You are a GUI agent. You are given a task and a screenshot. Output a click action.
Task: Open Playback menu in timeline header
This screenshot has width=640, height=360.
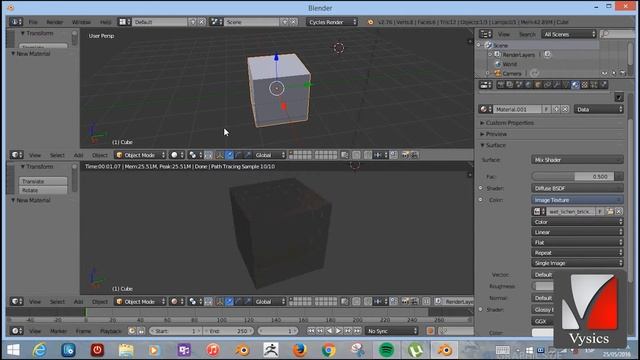click(x=111, y=331)
